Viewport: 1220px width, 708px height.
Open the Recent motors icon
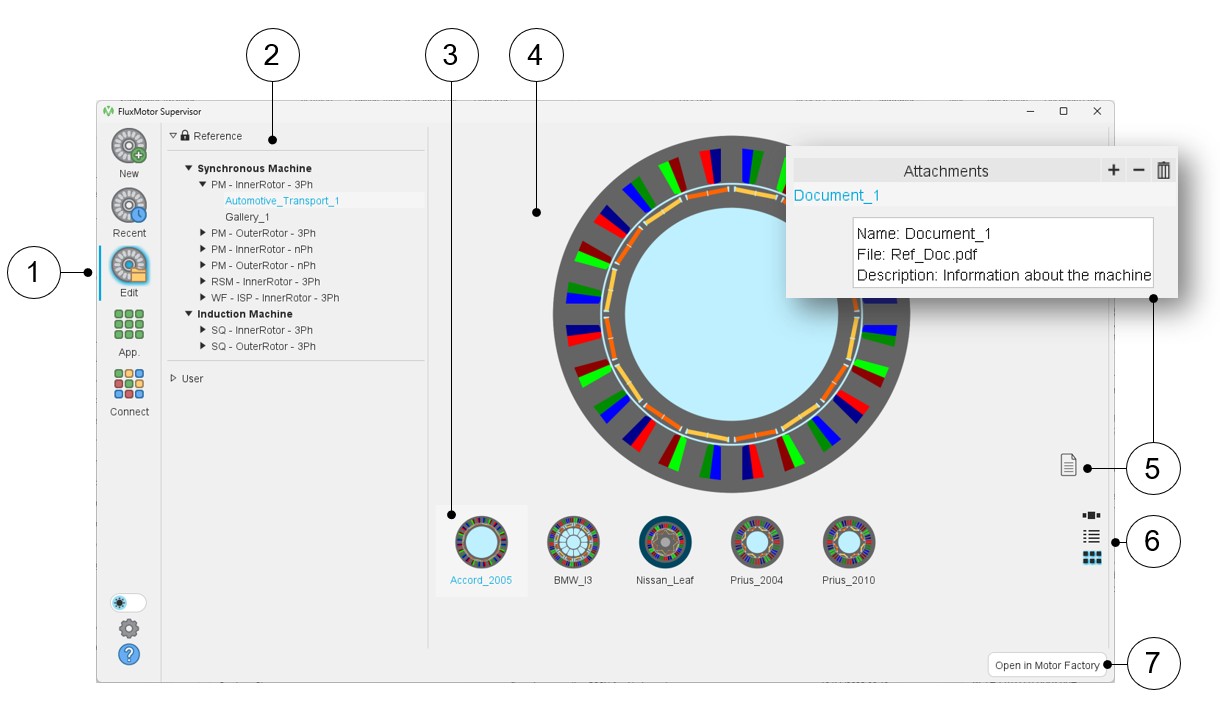(x=129, y=207)
